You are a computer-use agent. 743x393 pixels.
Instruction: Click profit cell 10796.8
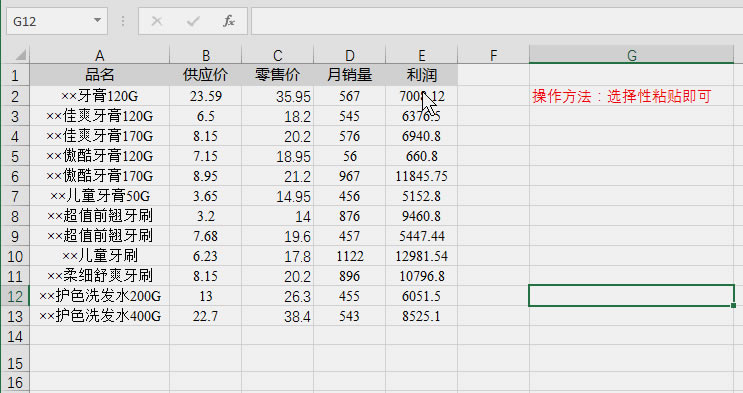tap(422, 276)
